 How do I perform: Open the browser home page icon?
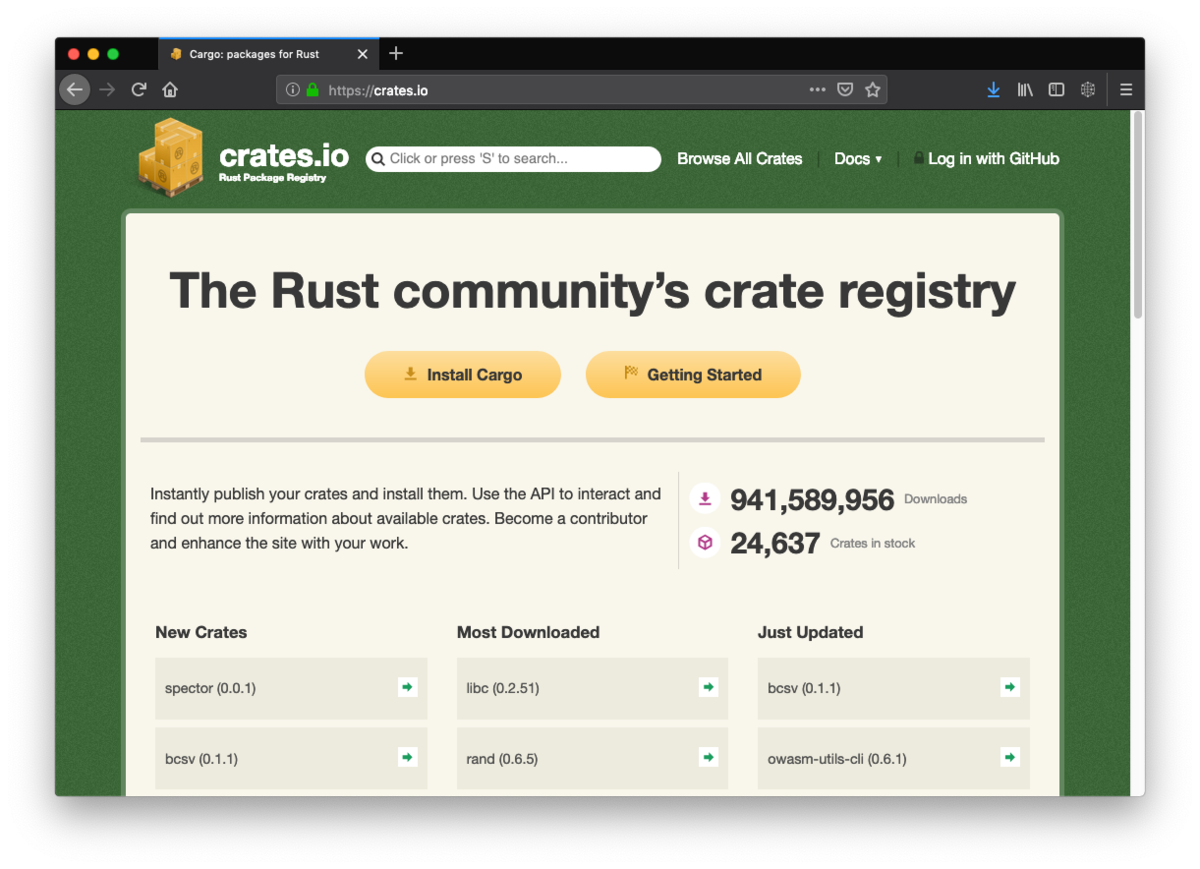[x=170, y=90]
